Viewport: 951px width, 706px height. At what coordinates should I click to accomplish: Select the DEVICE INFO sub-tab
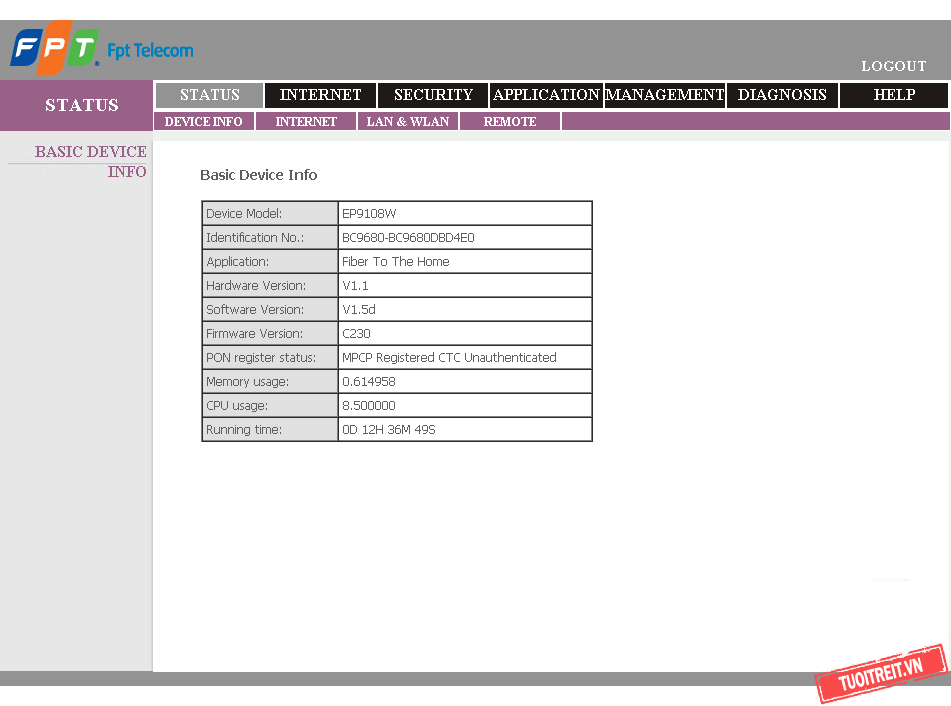point(203,122)
